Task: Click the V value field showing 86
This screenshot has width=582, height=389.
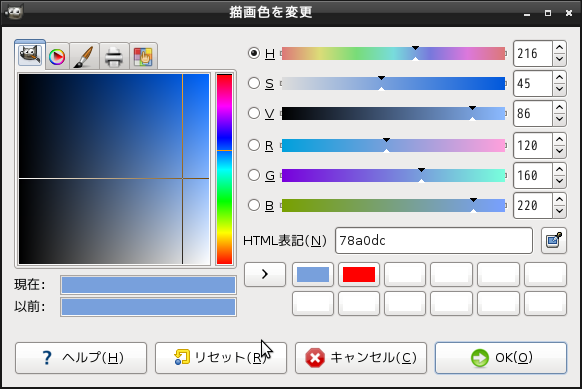Action: coord(533,114)
